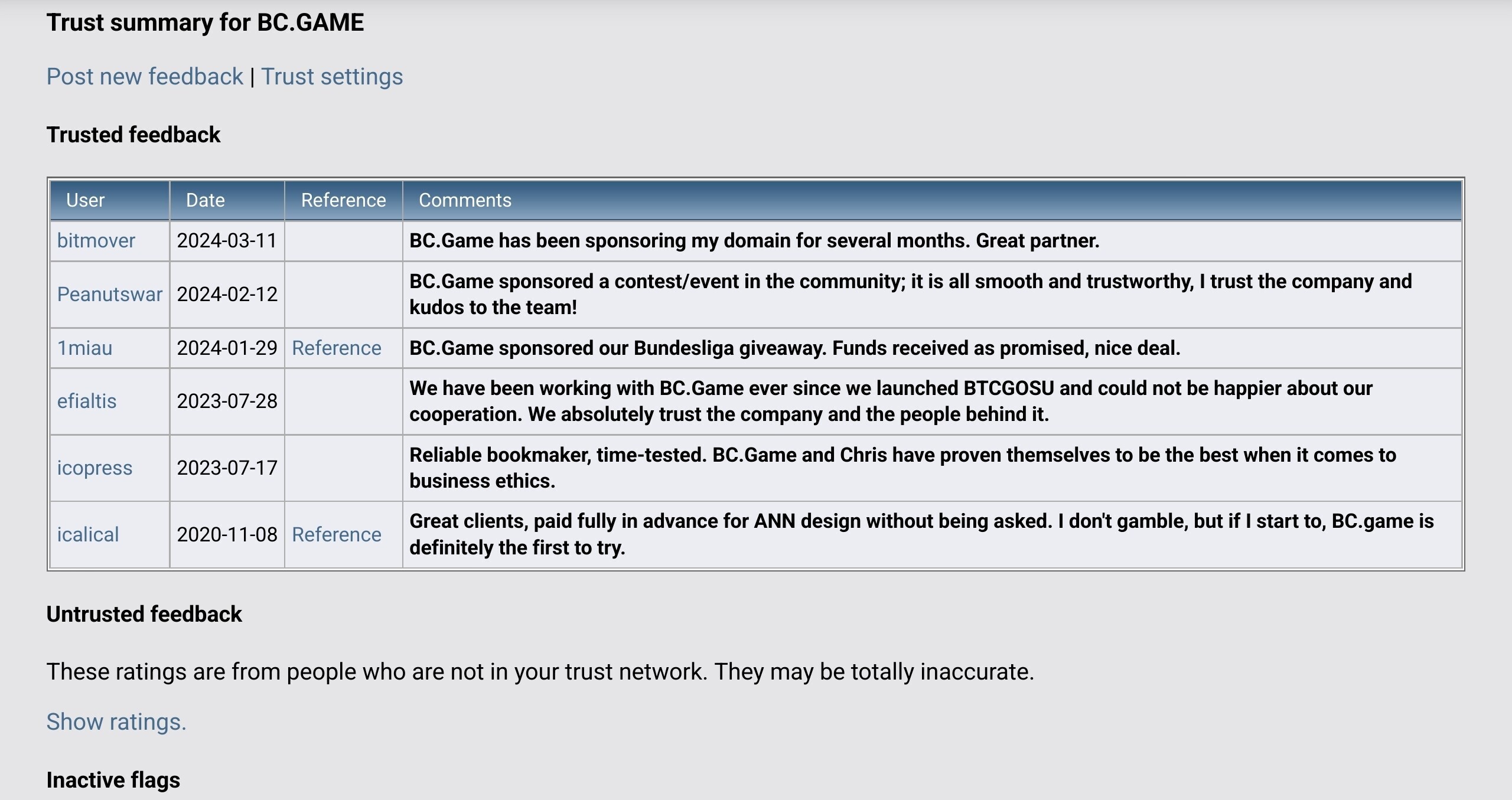Follow the Reference link for 1miau's feedback
1512x800 pixels.
337,348
